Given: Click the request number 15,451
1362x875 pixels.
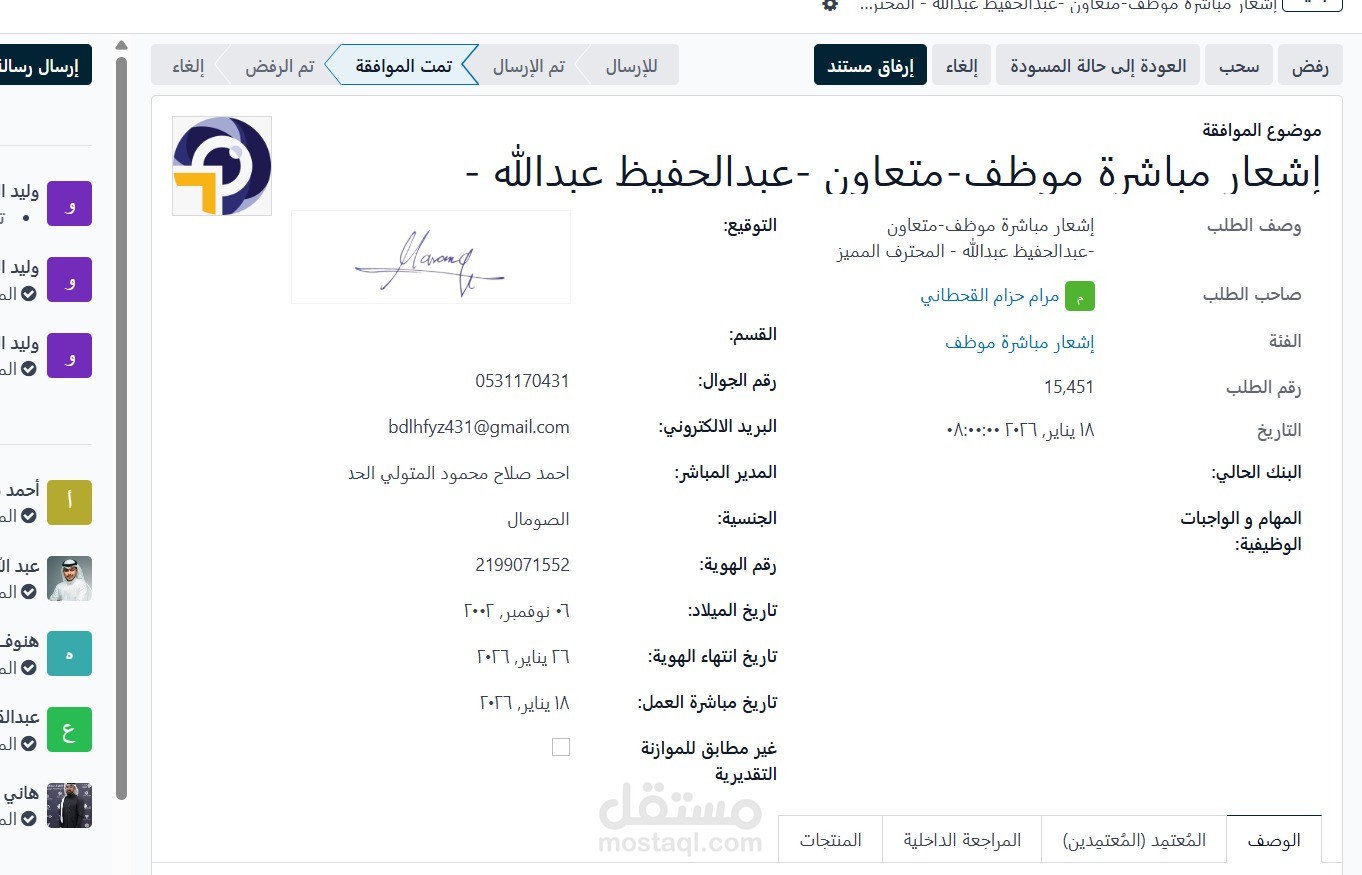Looking at the screenshot, I should point(1069,387).
